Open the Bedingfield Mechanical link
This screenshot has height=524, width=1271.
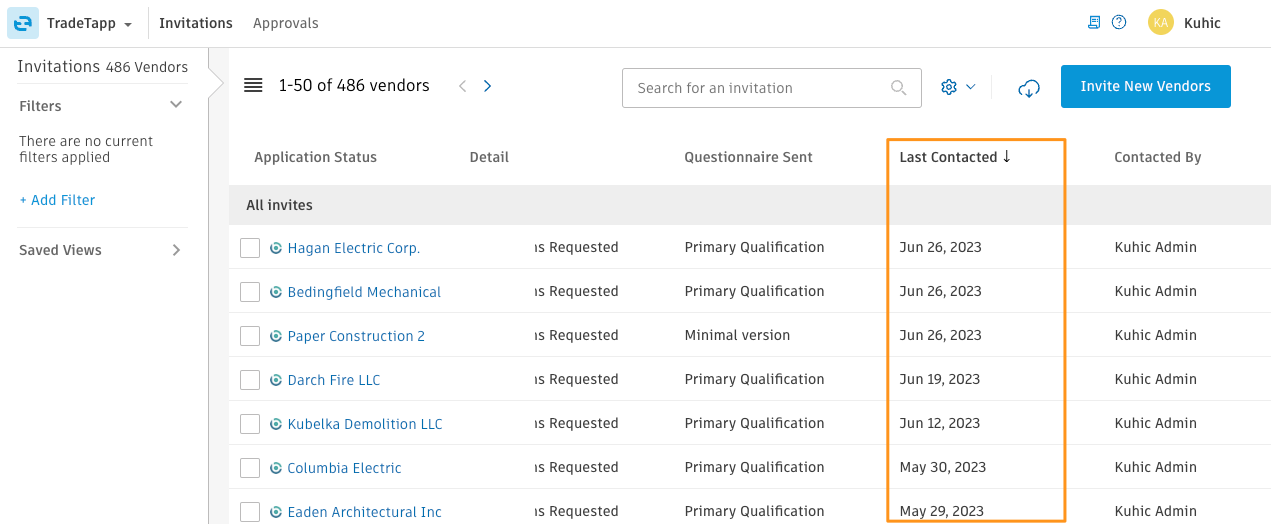point(364,292)
